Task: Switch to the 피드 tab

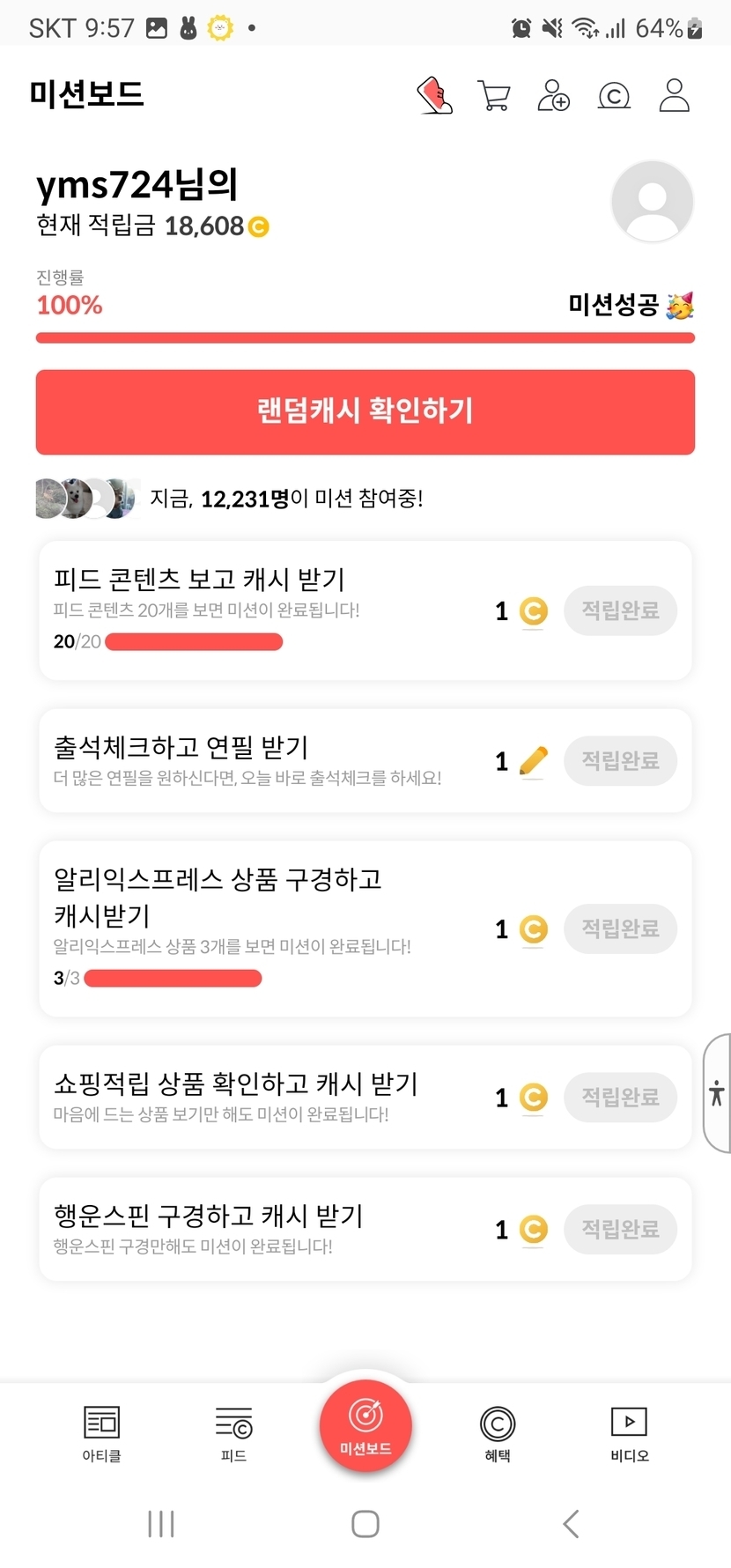Action: (x=233, y=1433)
